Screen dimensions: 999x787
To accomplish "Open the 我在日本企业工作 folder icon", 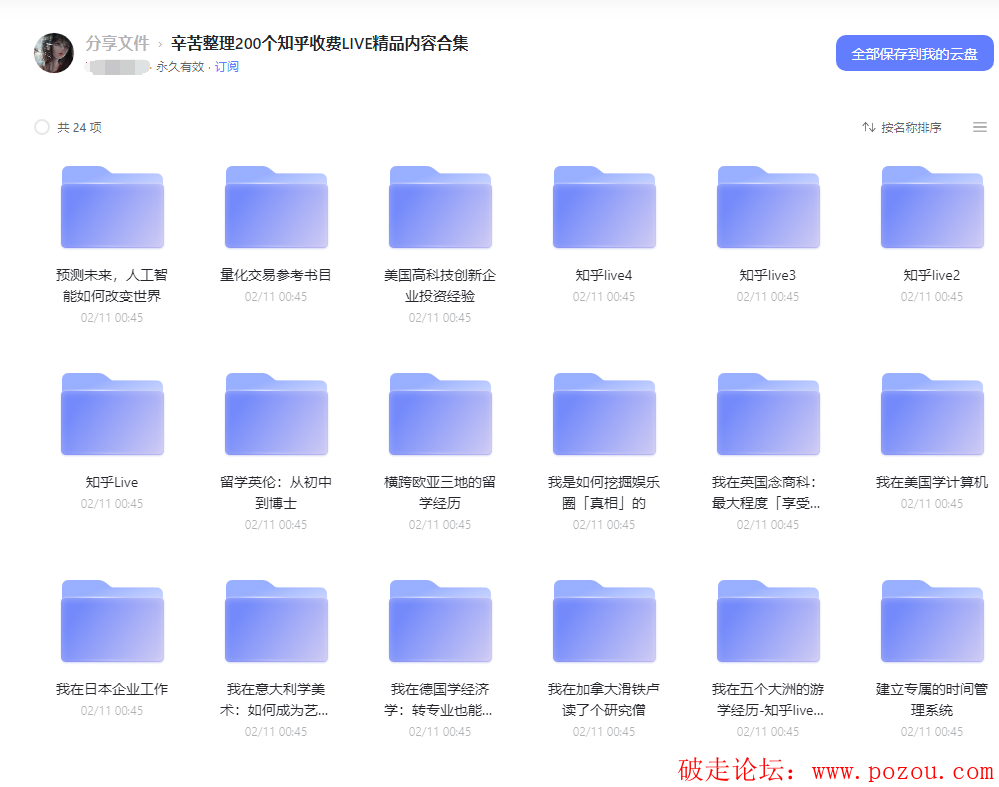I will (x=112, y=621).
